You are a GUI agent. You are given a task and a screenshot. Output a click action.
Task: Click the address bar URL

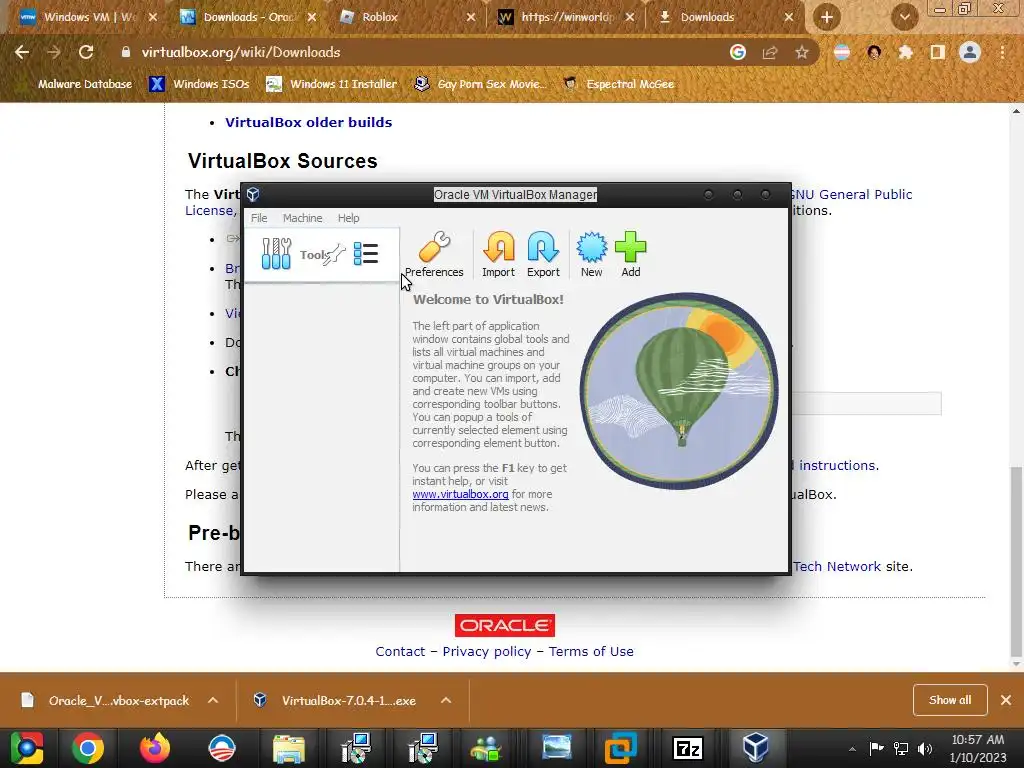[x=241, y=52]
